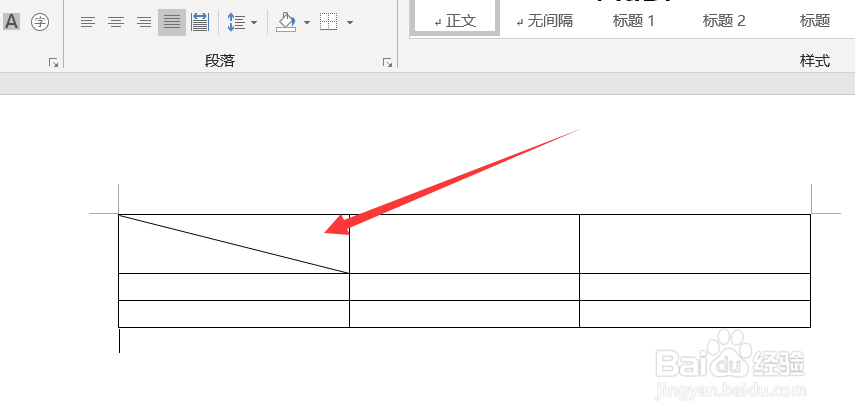The image size is (855, 420).
Task: Toggle justified paragraph alignment
Action: coord(172,22)
